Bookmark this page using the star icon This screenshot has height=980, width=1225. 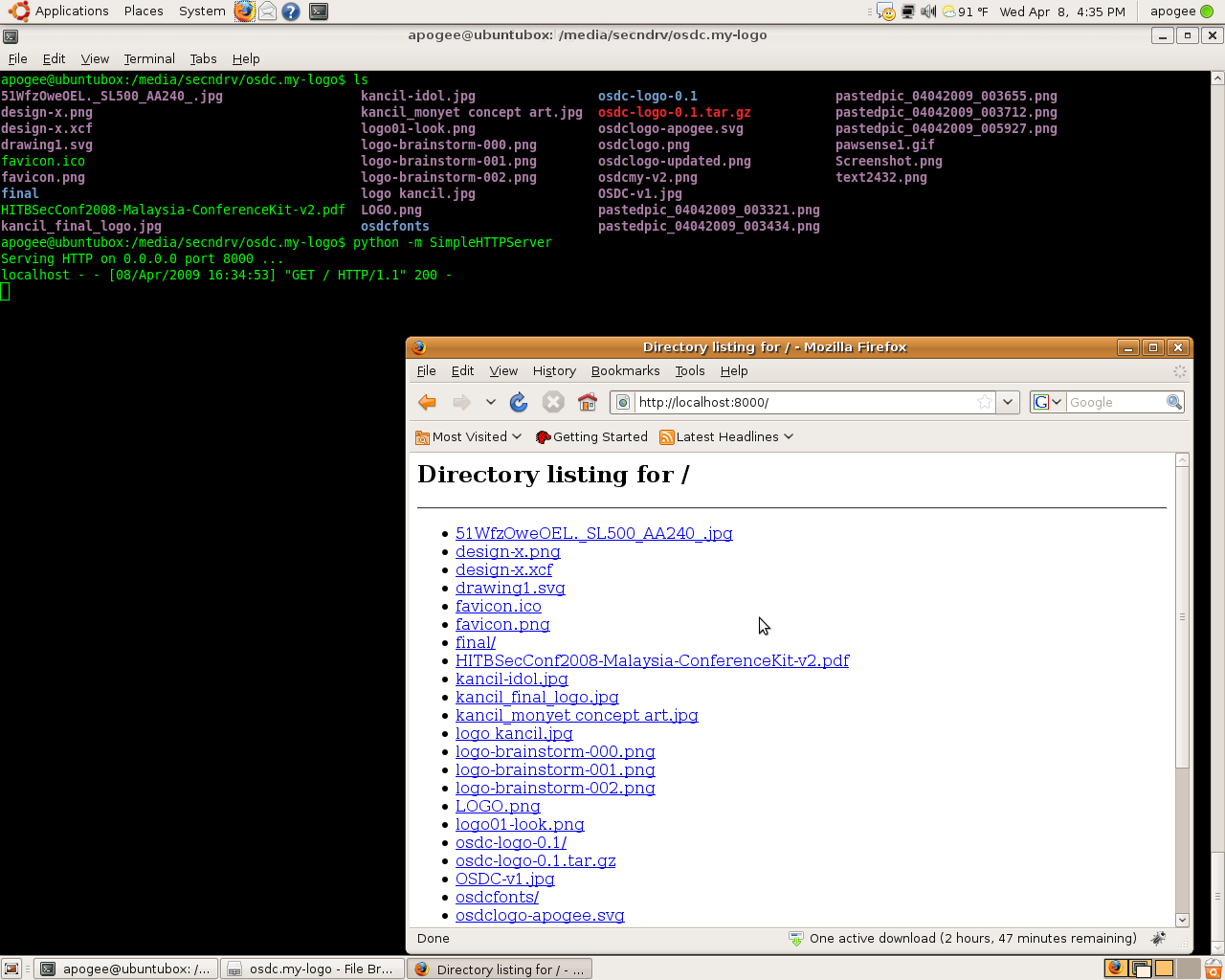[x=984, y=402]
